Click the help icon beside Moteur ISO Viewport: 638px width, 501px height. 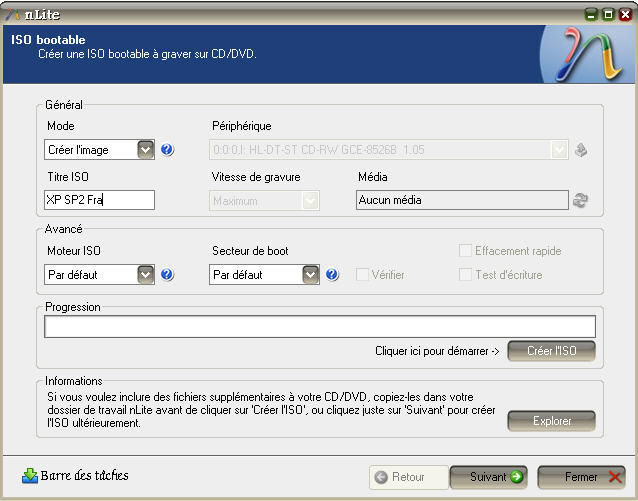(x=167, y=275)
